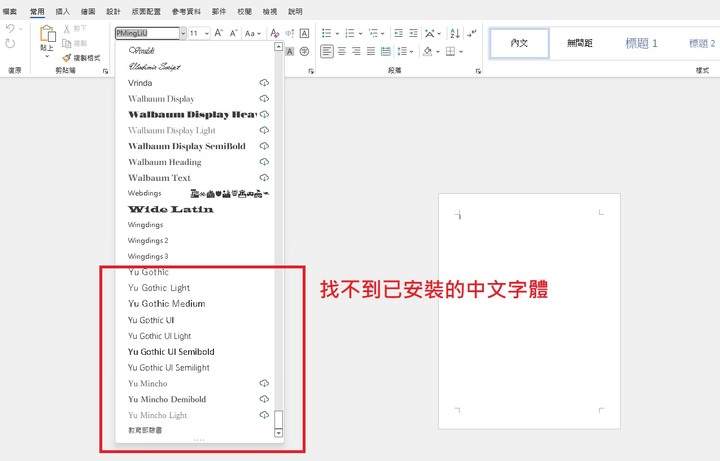
Task: Open the bullet list style dropdown arrow
Action: pos(337,33)
